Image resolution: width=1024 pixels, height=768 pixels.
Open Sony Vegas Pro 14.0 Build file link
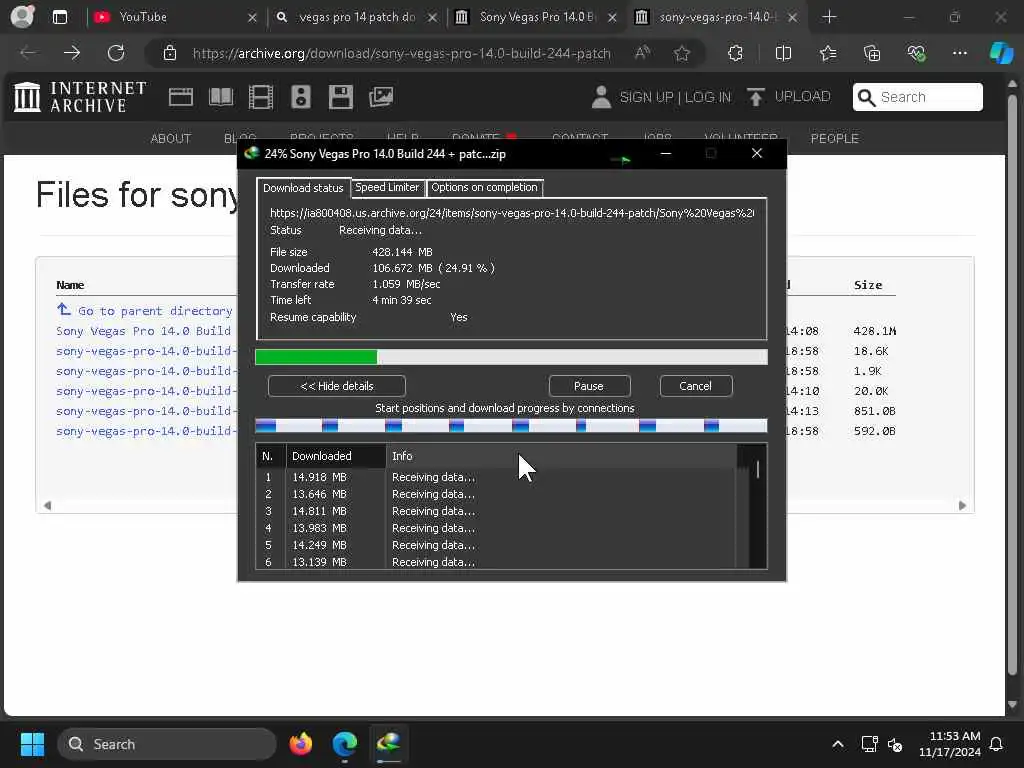pyautogui.click(x=143, y=331)
